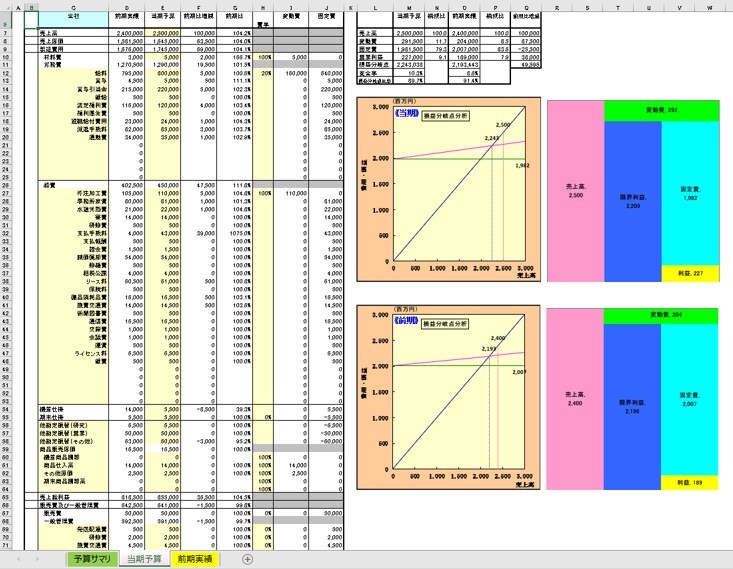Click the 売上総利益 row label
This screenshot has height=569, width=733.
73,497
